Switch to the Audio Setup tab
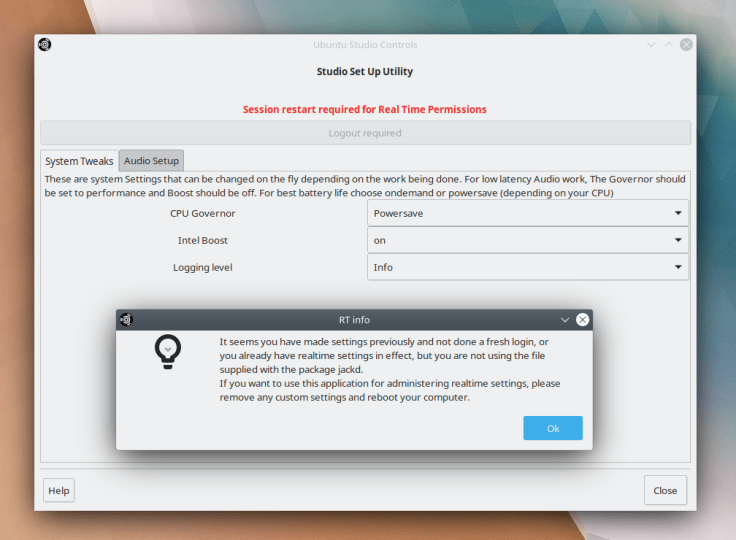 tap(151, 161)
